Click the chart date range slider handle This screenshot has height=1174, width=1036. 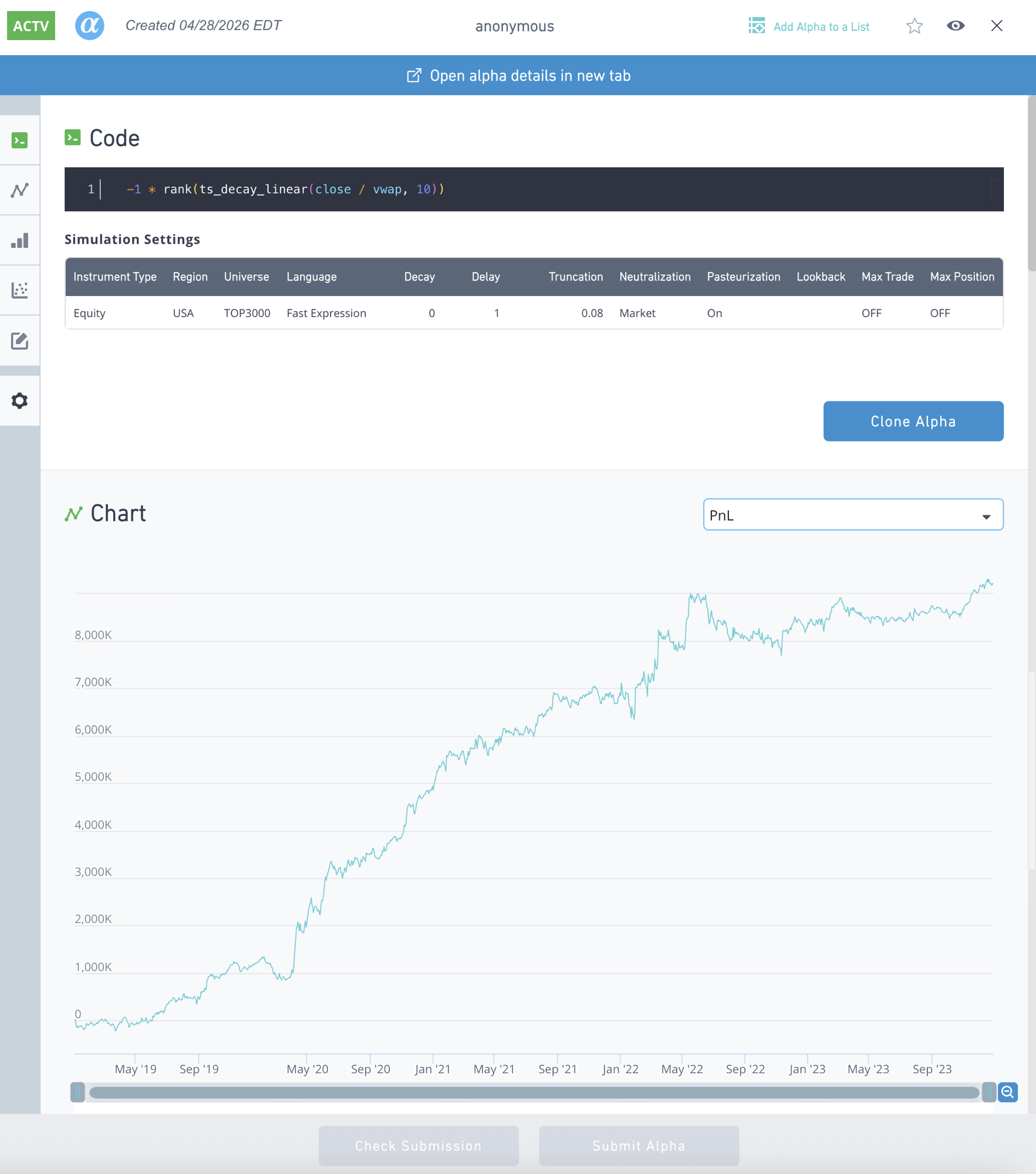pos(77,1092)
